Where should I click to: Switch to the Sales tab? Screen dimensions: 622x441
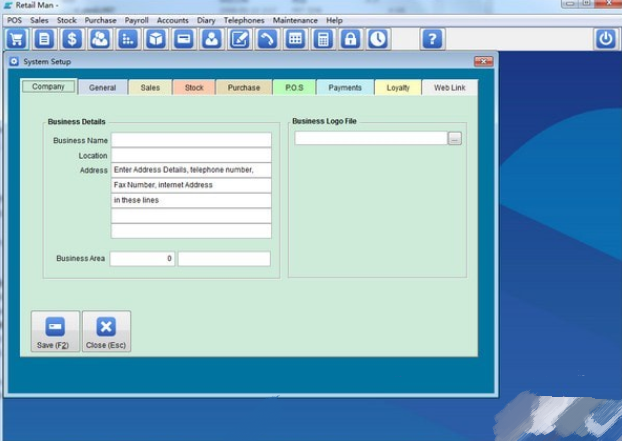tap(150, 88)
